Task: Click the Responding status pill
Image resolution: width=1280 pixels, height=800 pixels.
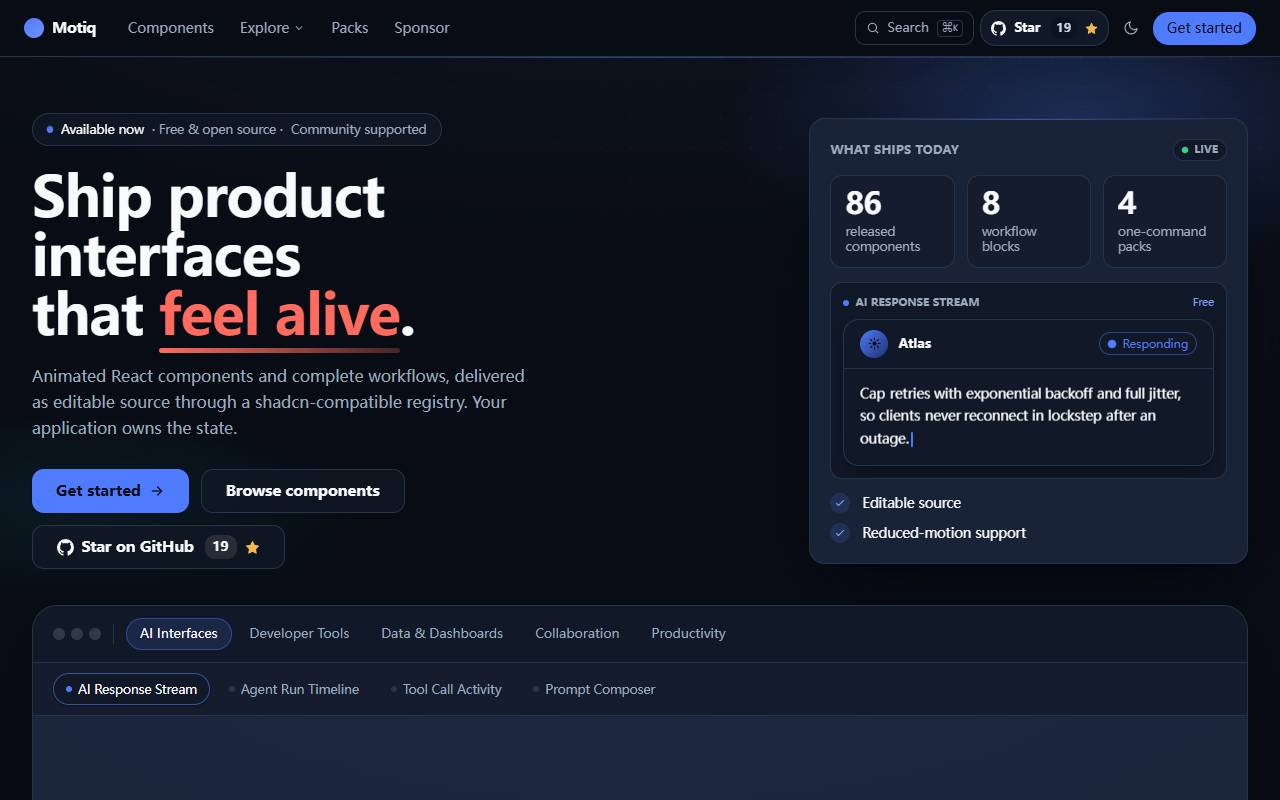Action: tap(1147, 344)
